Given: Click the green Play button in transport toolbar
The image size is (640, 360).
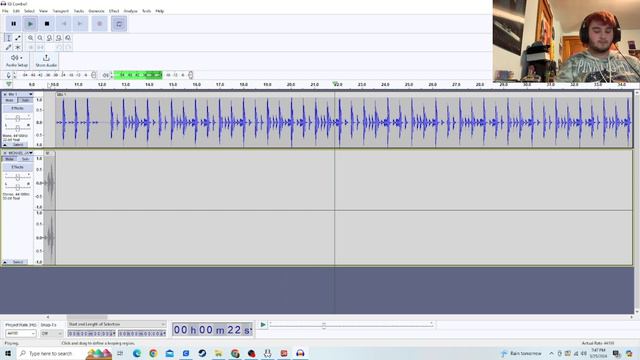Looking at the screenshot, I should pyautogui.click(x=30, y=24).
